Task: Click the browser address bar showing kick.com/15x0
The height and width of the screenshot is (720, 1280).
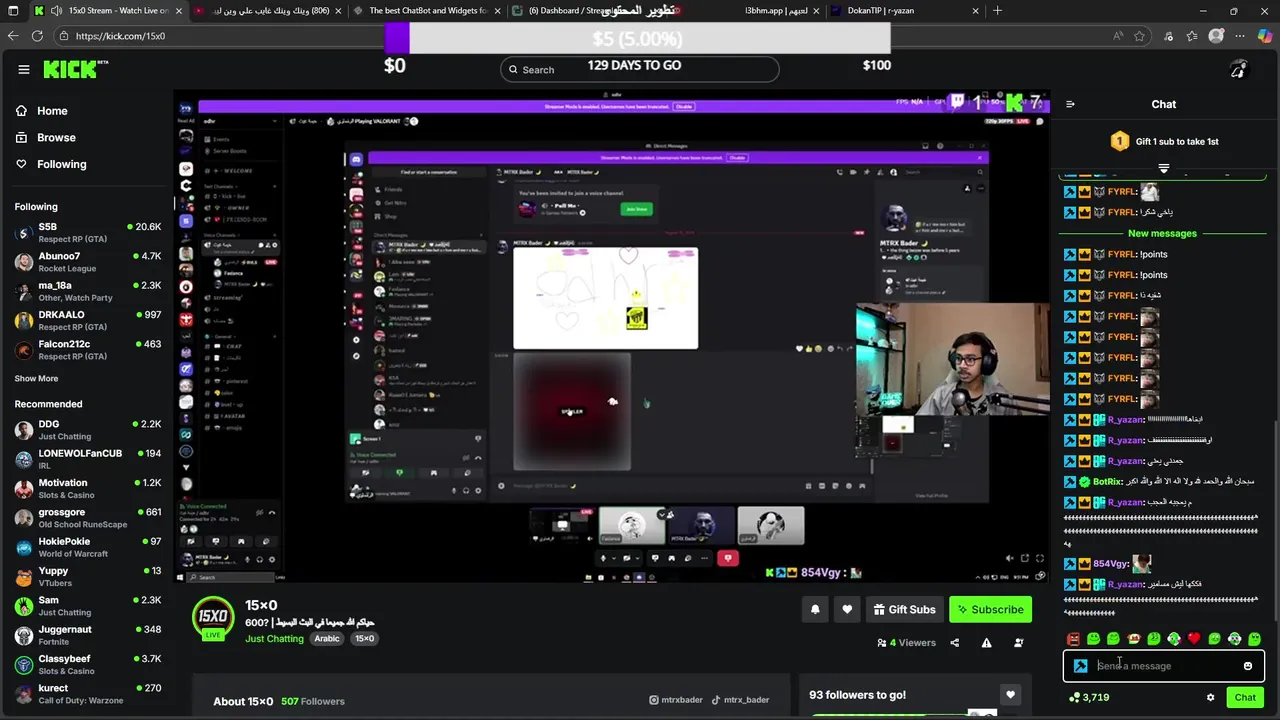Action: [x=600, y=36]
